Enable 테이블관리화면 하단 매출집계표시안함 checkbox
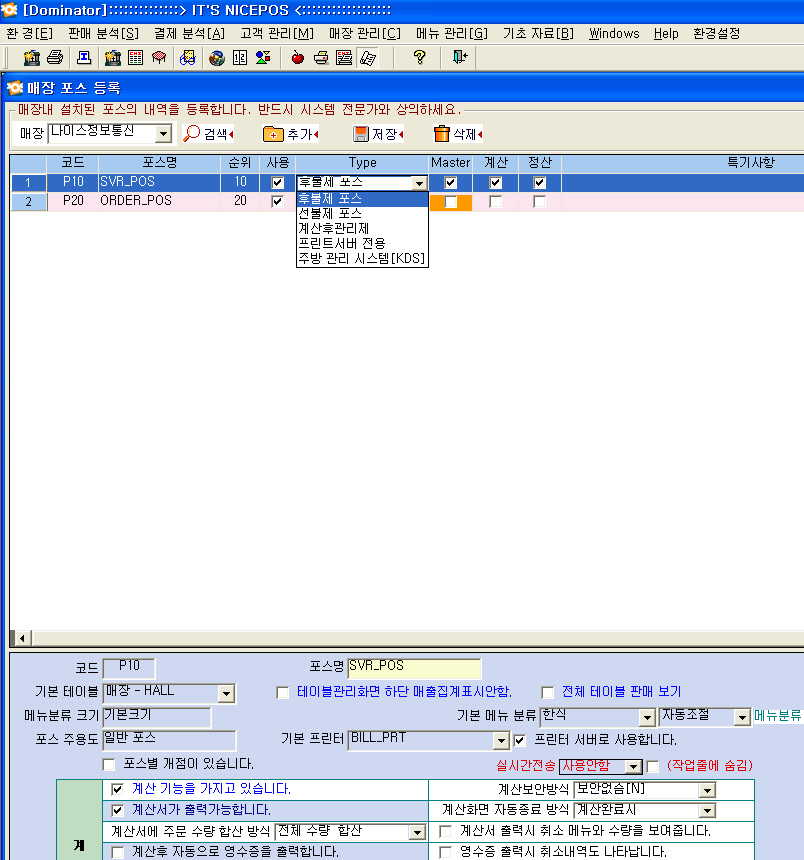Screen dimensions: 804x860 coord(282,692)
